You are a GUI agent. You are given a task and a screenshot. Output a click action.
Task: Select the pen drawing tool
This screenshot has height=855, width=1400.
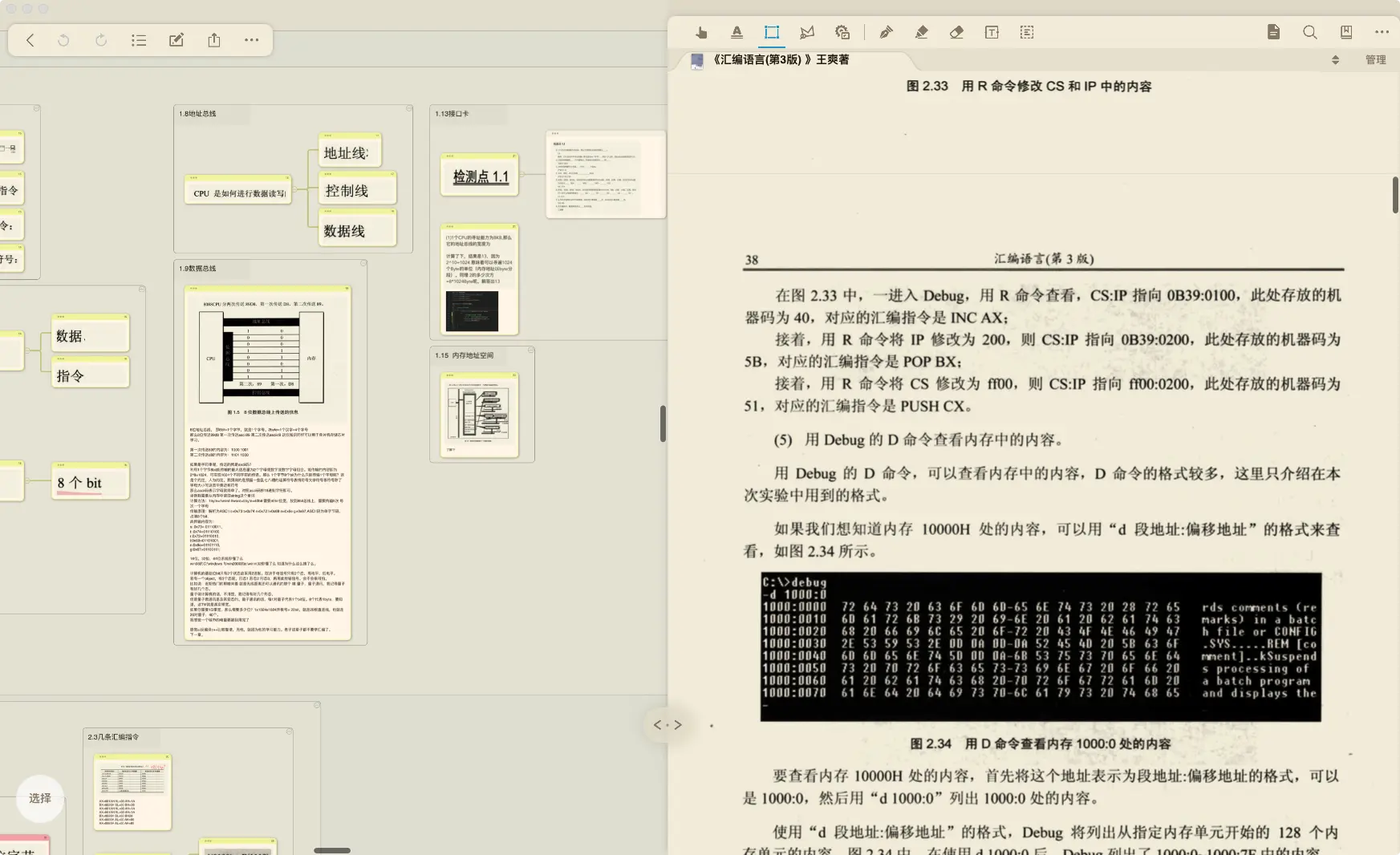886,32
